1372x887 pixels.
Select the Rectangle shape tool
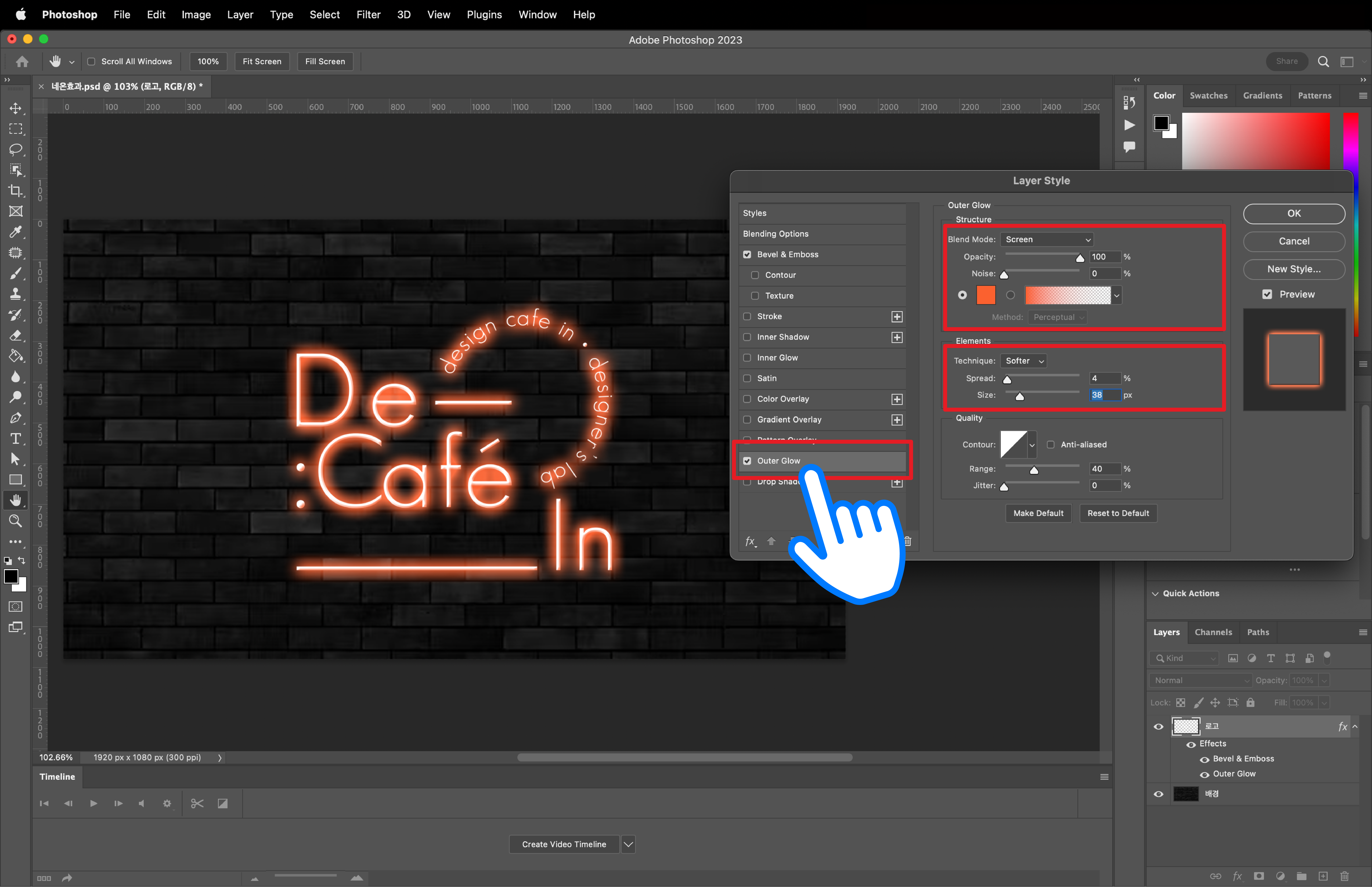tap(16, 480)
